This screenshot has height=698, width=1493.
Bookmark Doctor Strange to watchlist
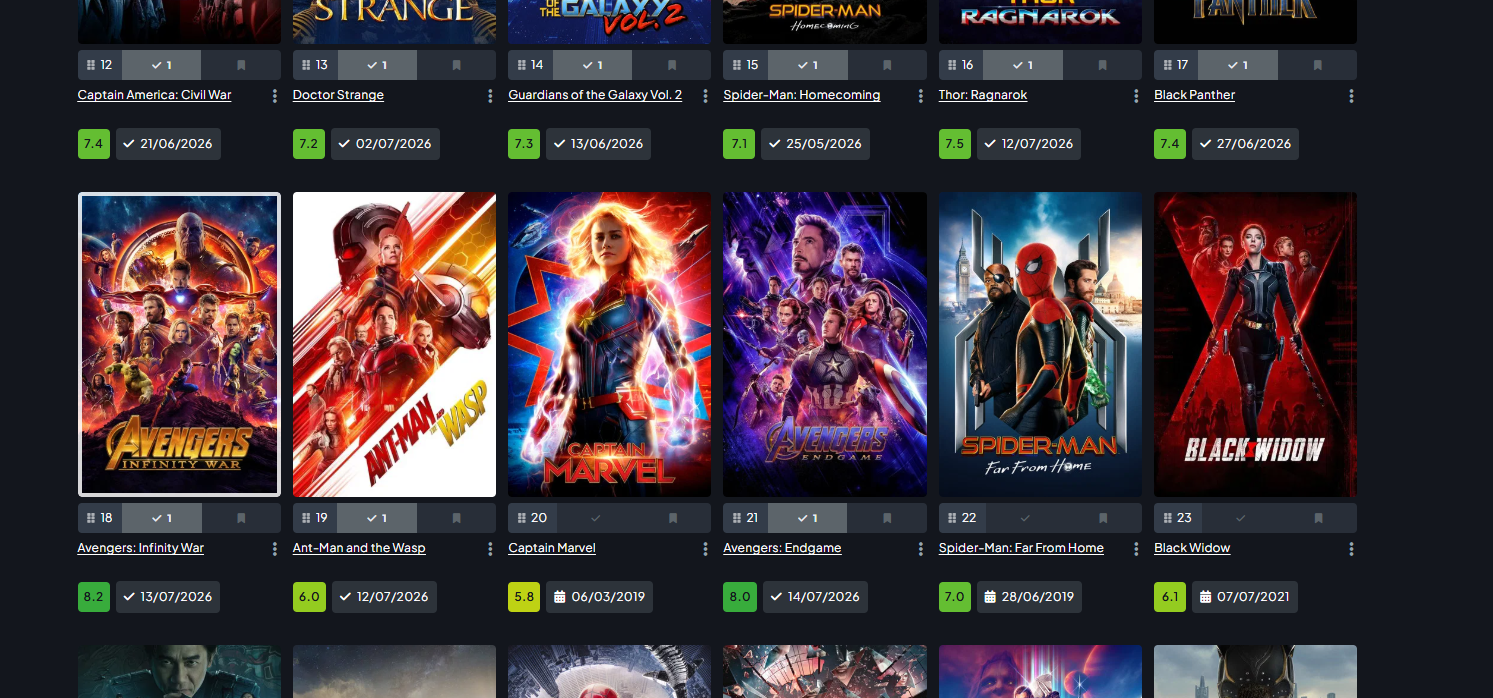[456, 65]
